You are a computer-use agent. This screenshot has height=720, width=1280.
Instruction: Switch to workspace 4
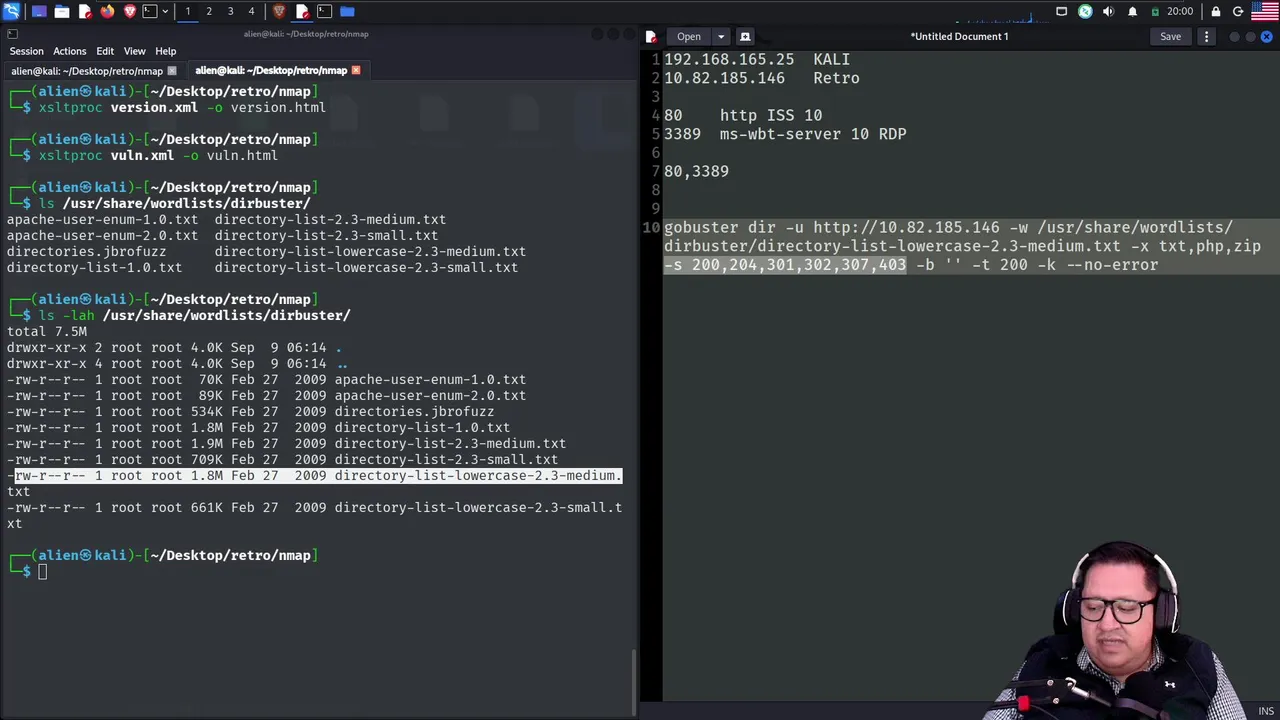[251, 11]
